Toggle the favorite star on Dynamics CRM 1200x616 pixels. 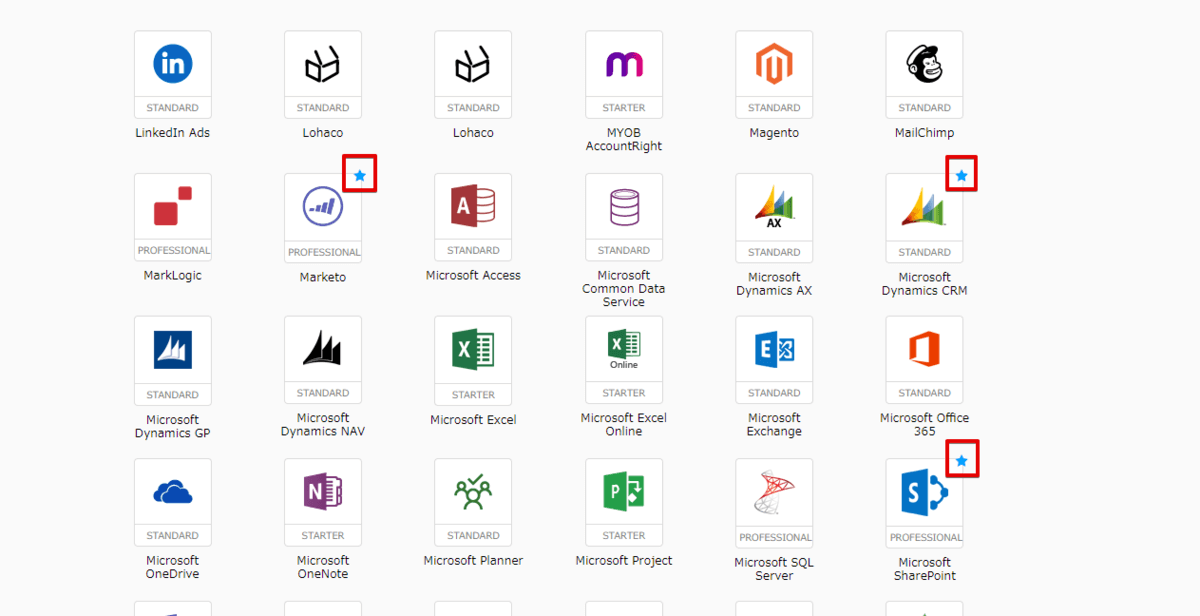[961, 176]
